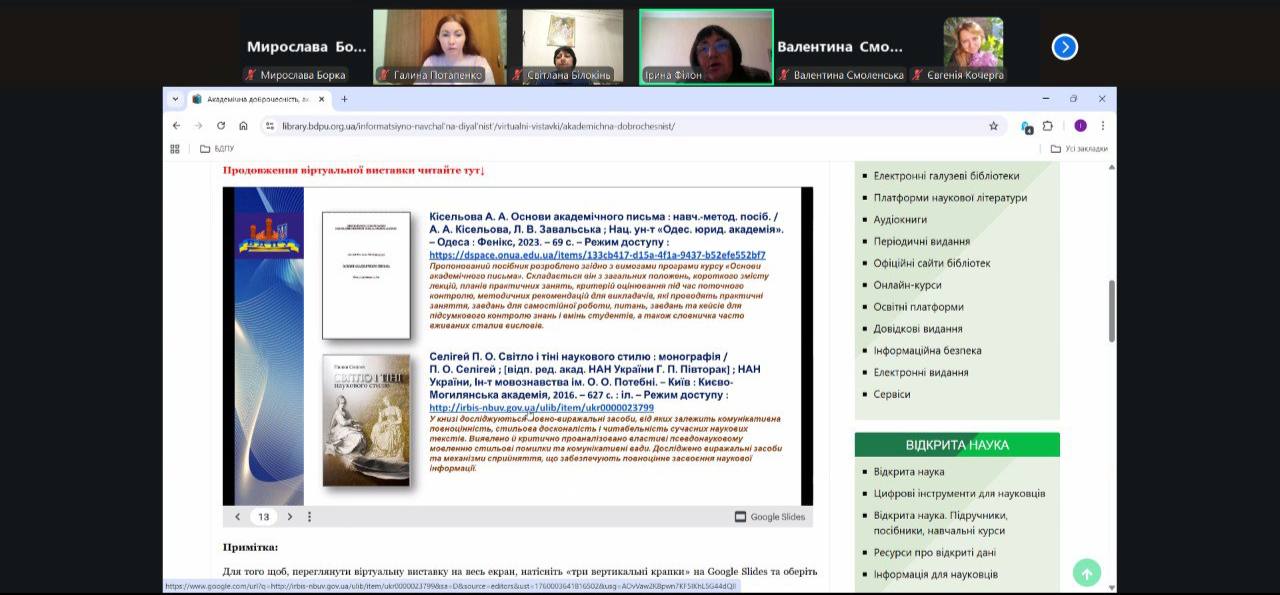
Task: Open dspace.onua.edu.ua link in slide
Action: tap(597, 255)
